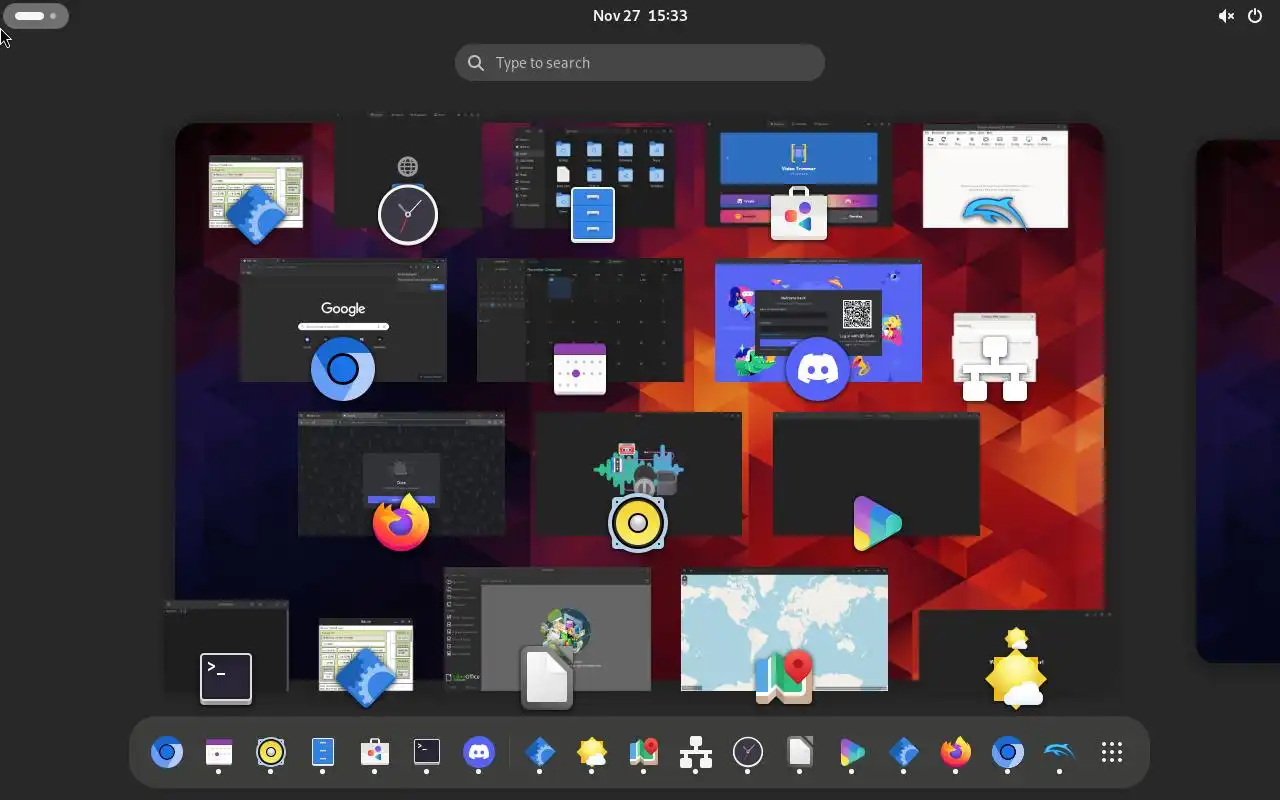Open the Clocks icon in the dock
1280x800 pixels.
pos(748,752)
